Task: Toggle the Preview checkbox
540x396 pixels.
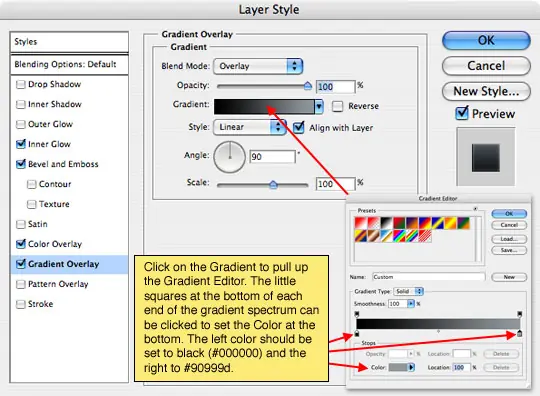Action: pos(461,113)
